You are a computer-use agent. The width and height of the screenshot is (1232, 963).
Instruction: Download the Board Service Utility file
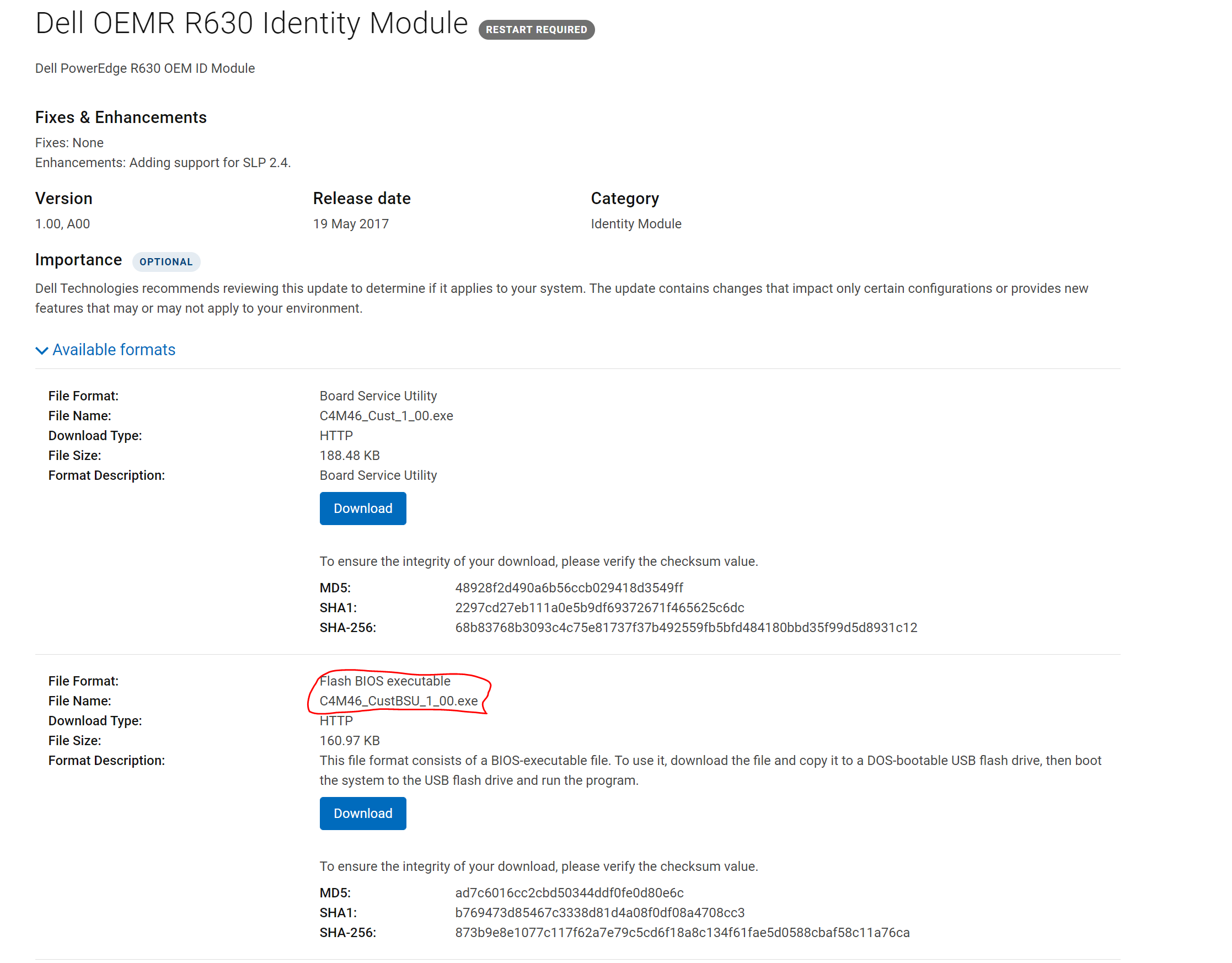tap(363, 509)
